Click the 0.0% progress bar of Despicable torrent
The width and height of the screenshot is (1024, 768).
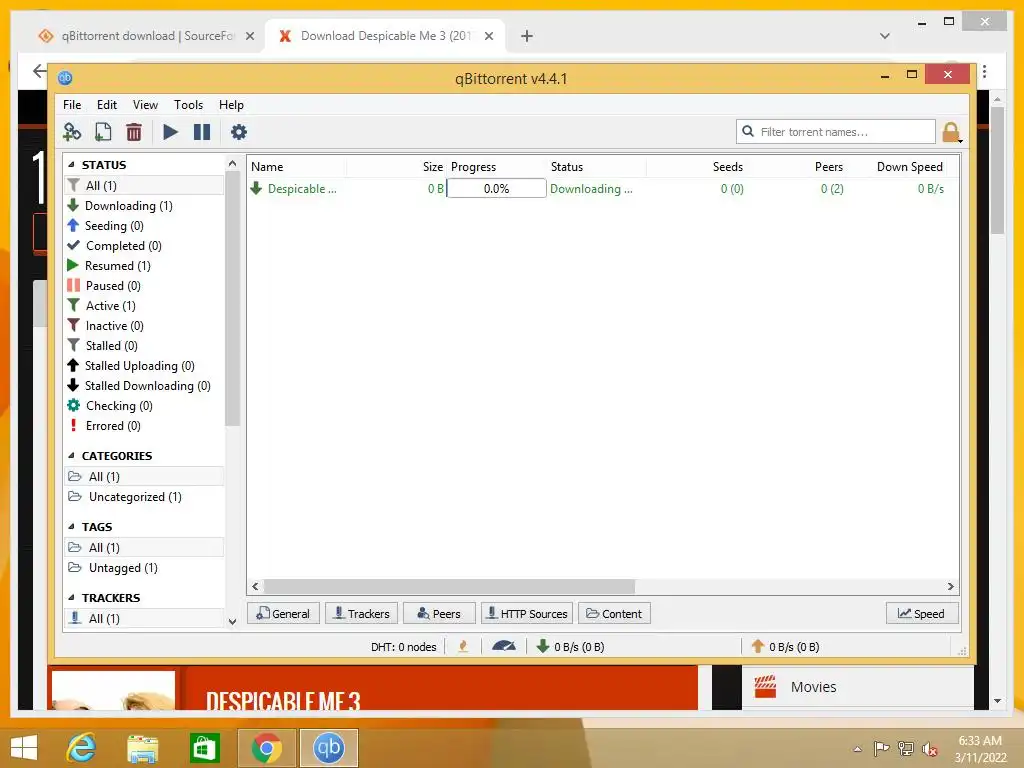[x=496, y=189]
